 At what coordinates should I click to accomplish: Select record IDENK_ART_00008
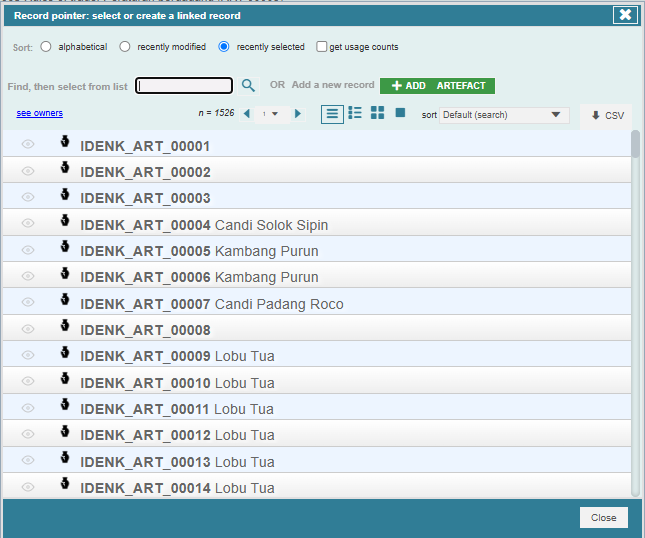[317, 328]
